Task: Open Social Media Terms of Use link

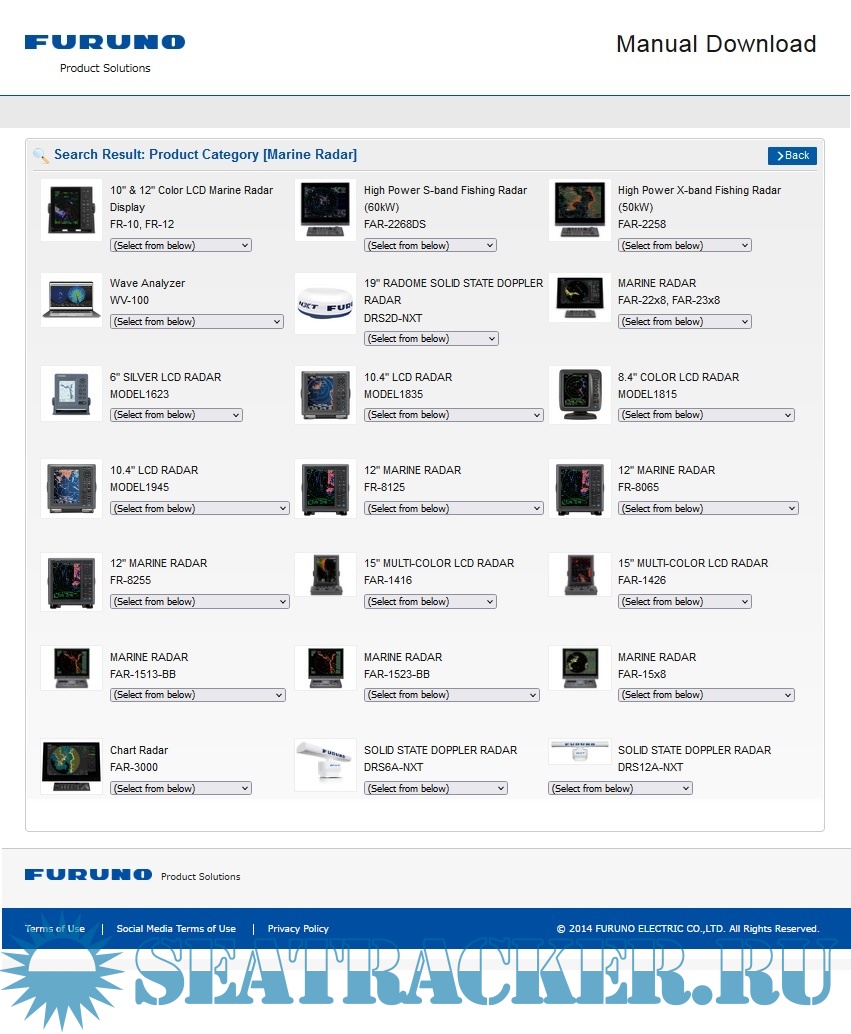Action: coord(176,929)
